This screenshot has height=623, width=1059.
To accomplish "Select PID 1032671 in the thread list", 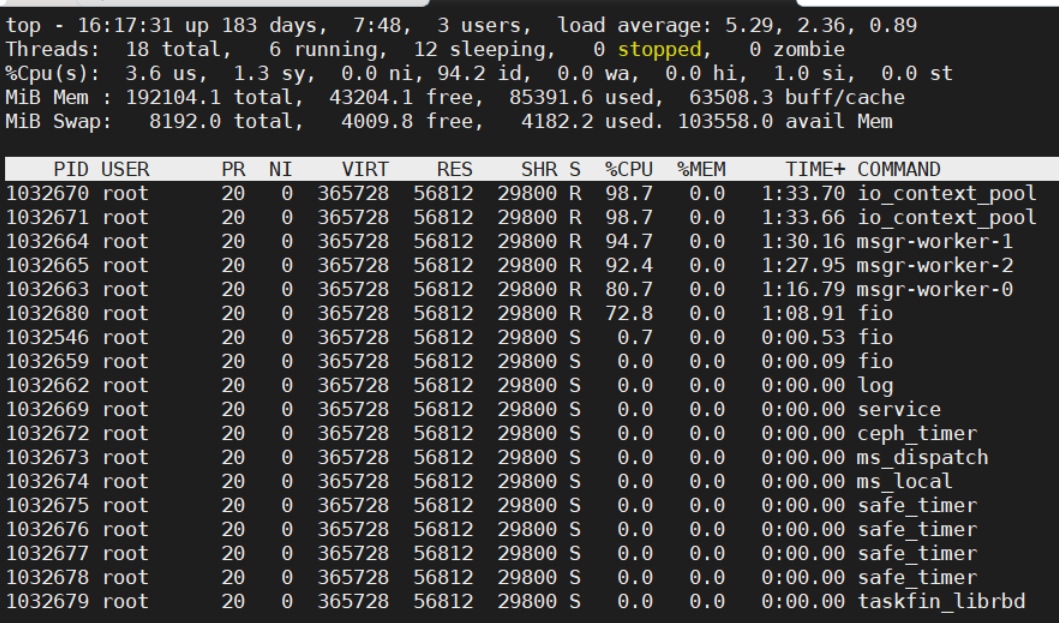I will pyautogui.click(x=47, y=217).
